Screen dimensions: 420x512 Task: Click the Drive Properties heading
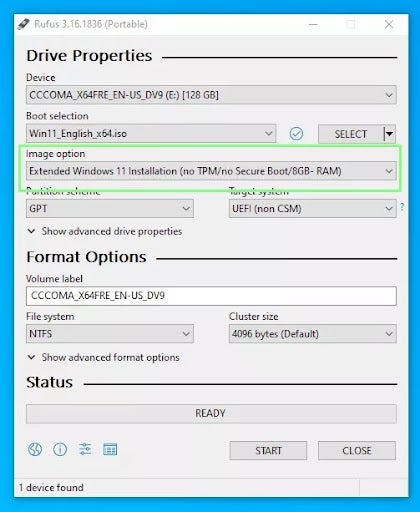[89, 56]
